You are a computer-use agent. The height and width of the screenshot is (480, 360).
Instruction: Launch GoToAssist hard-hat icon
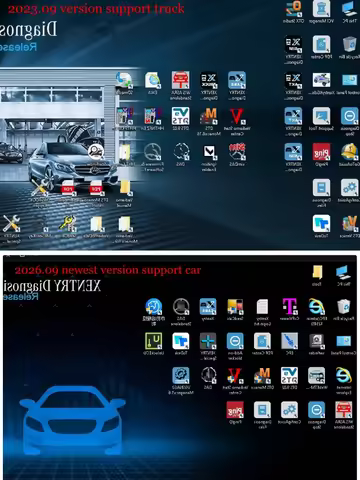[x=349, y=152]
